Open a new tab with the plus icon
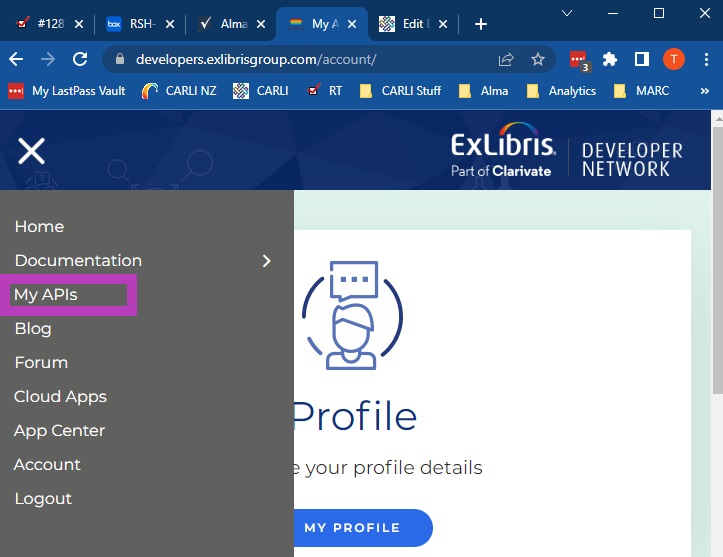 coord(480,24)
